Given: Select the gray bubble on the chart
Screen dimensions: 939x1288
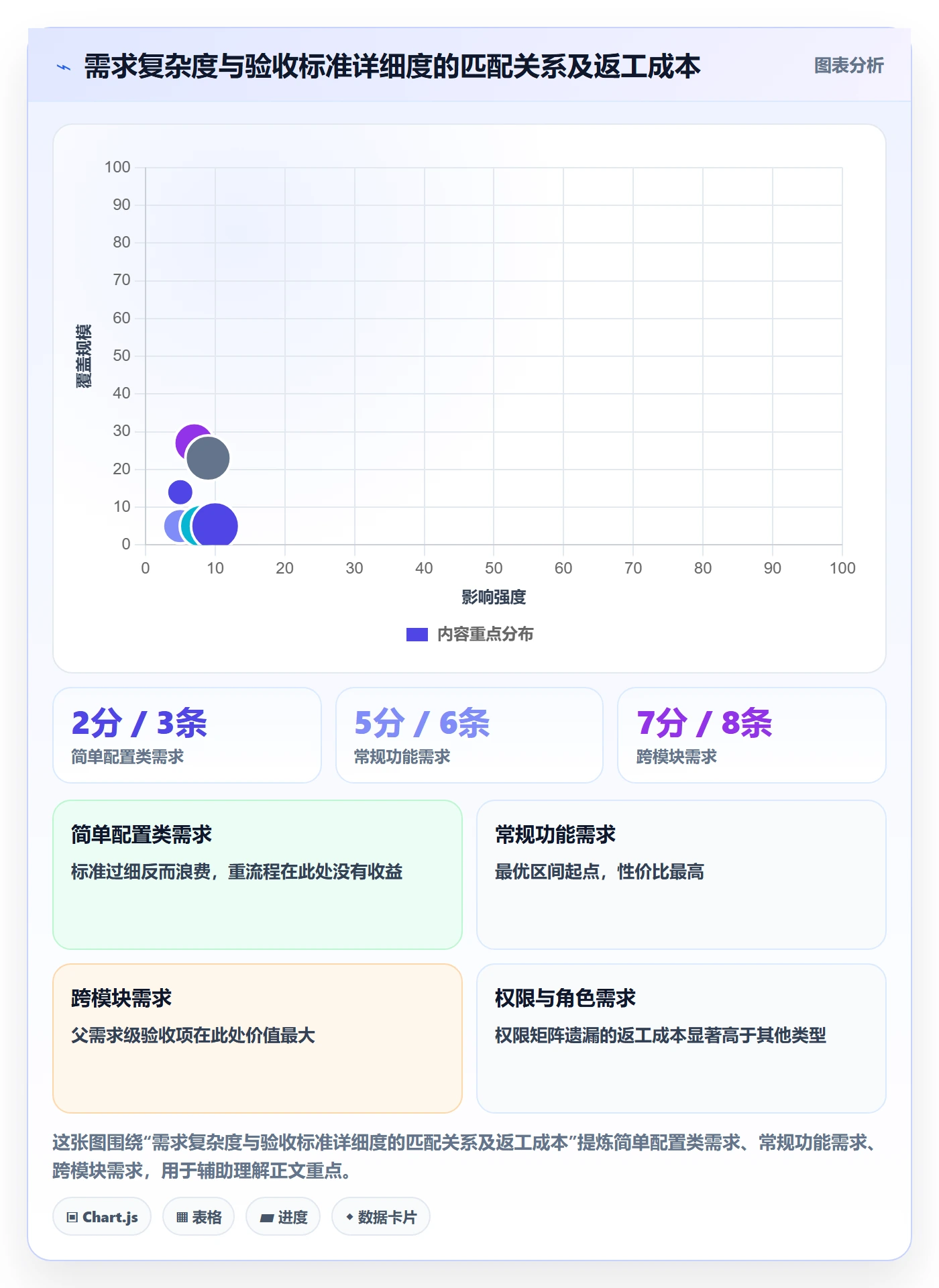Looking at the screenshot, I should pyautogui.click(x=208, y=458).
